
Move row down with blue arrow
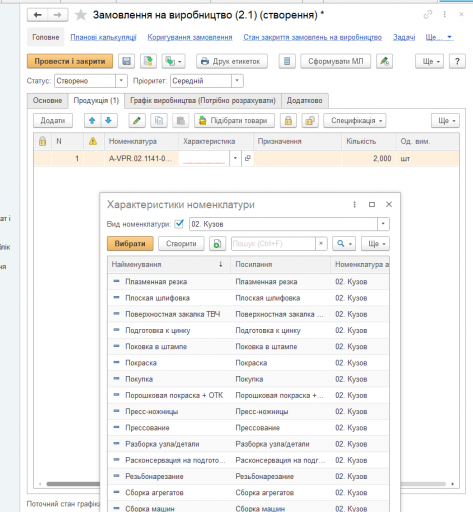pyautogui.click(x=109, y=121)
